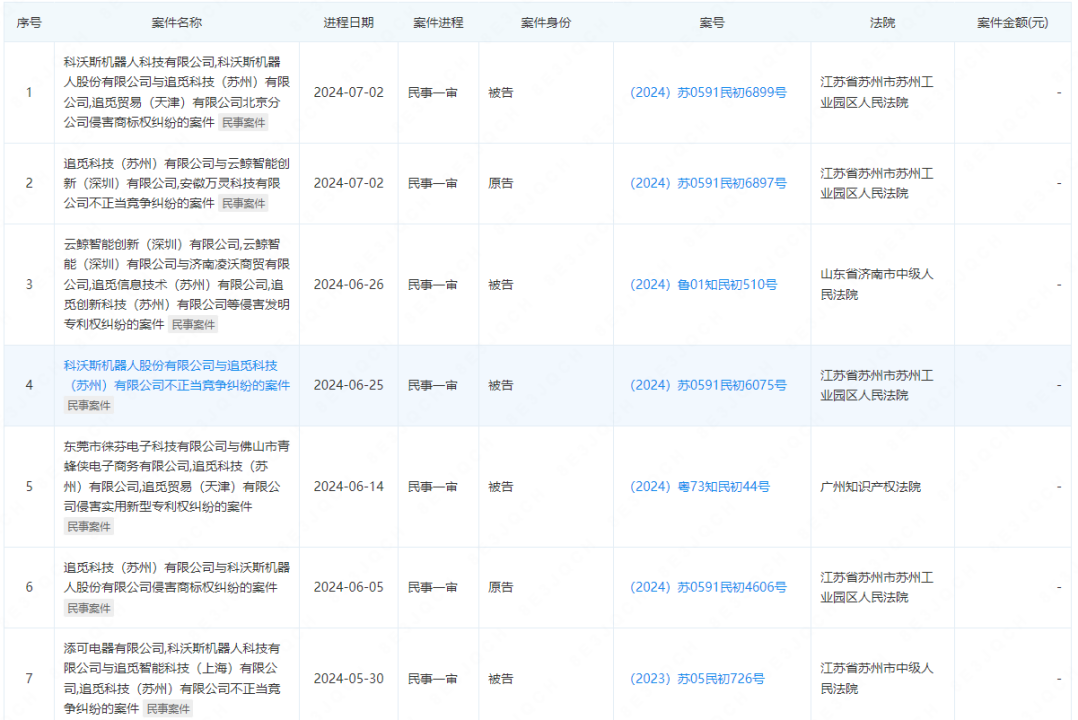Click 民事案件 tag in row 2
The height and width of the screenshot is (720, 1078).
(243, 204)
